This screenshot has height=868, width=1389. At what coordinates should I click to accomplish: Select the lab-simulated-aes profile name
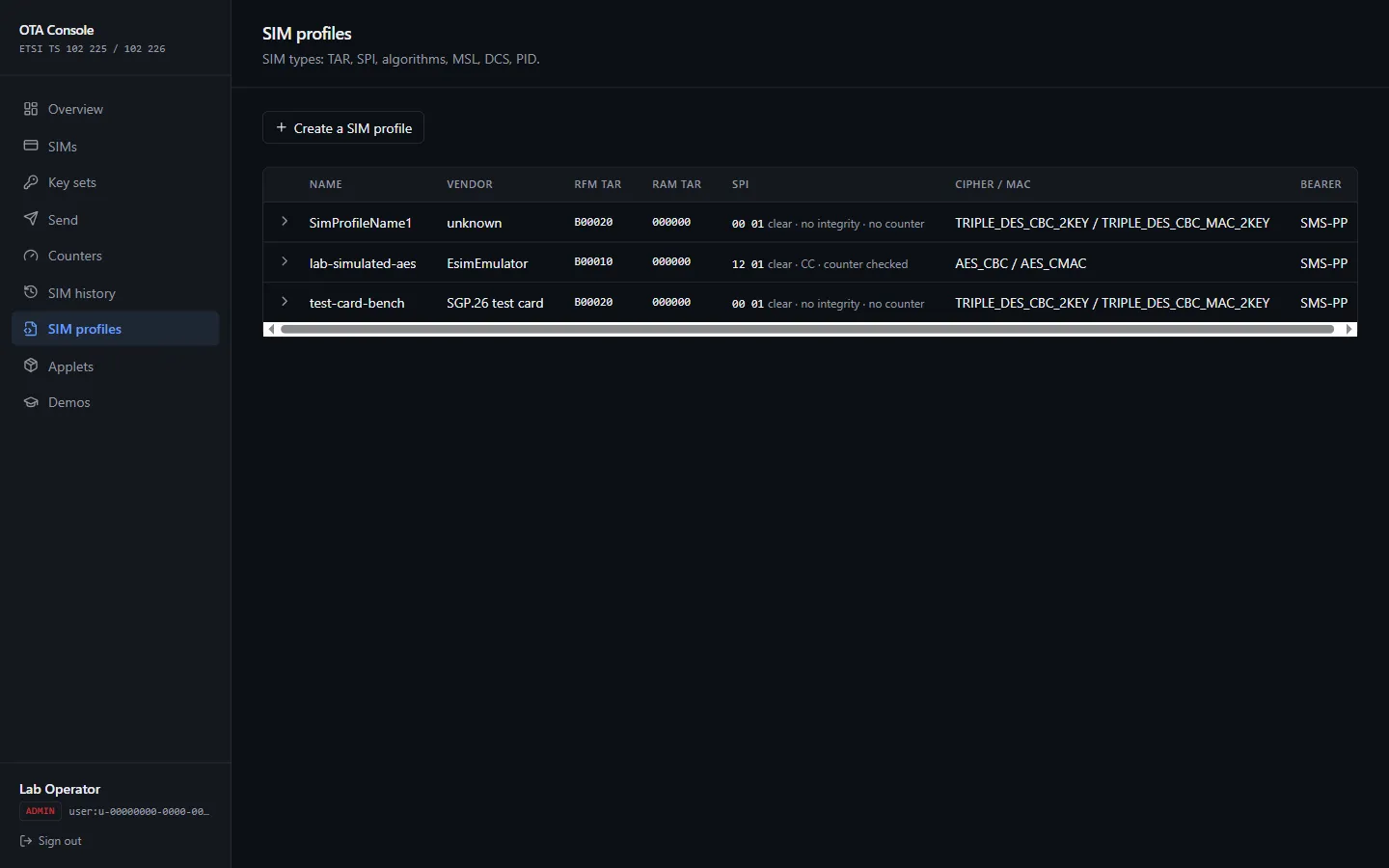coord(363,263)
